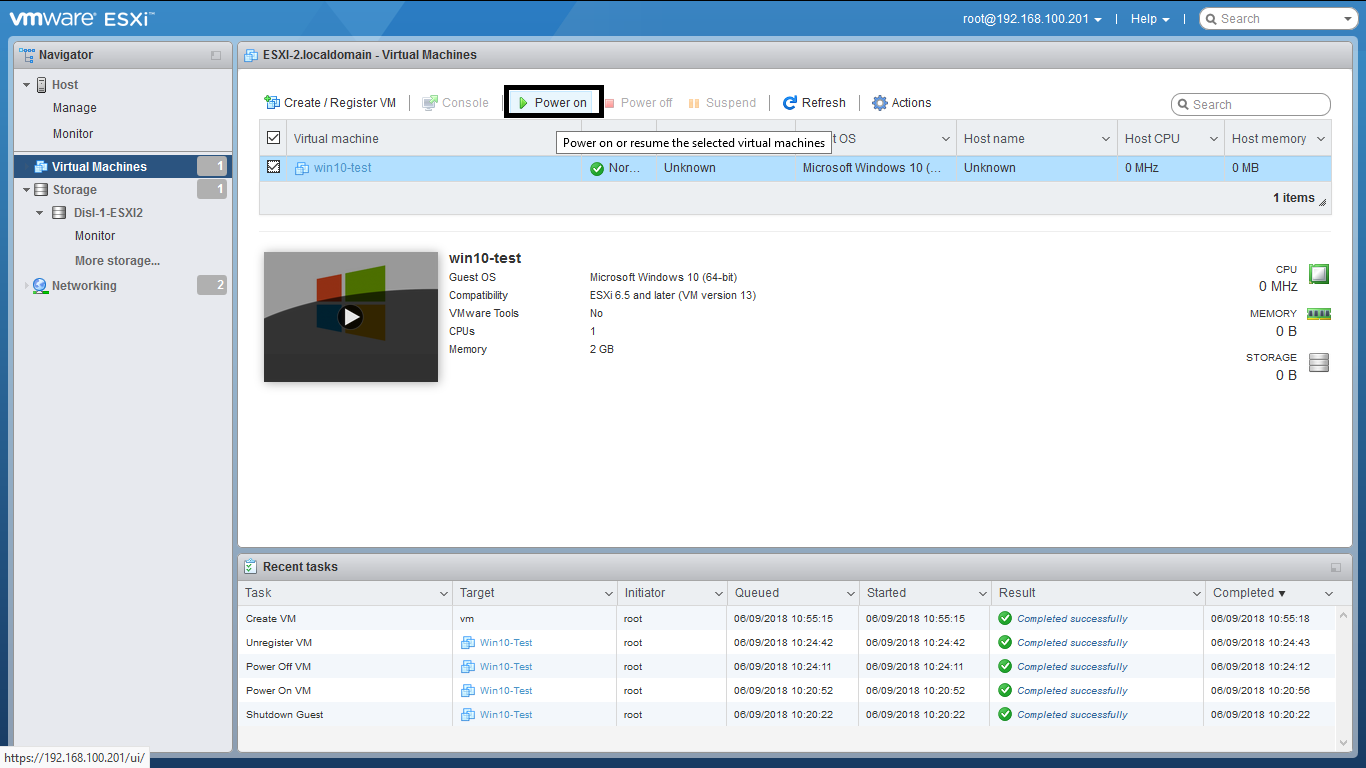This screenshot has height=768, width=1366.
Task: Open the Actions gear icon
Action: click(x=880, y=103)
